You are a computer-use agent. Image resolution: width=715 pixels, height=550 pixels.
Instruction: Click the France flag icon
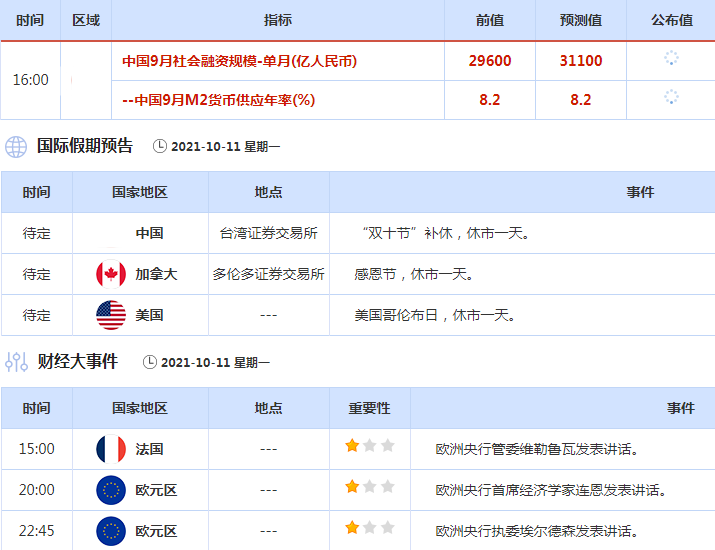click(110, 449)
